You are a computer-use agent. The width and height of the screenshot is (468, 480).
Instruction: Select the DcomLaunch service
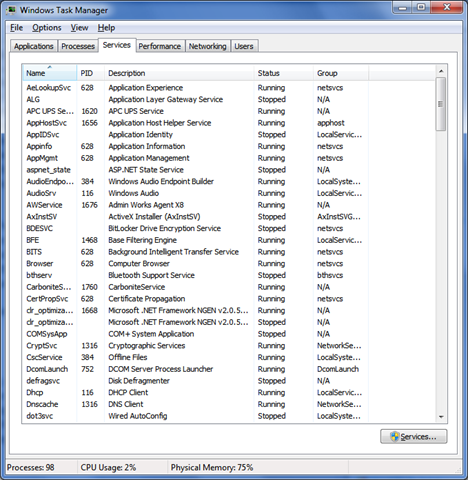47,369
